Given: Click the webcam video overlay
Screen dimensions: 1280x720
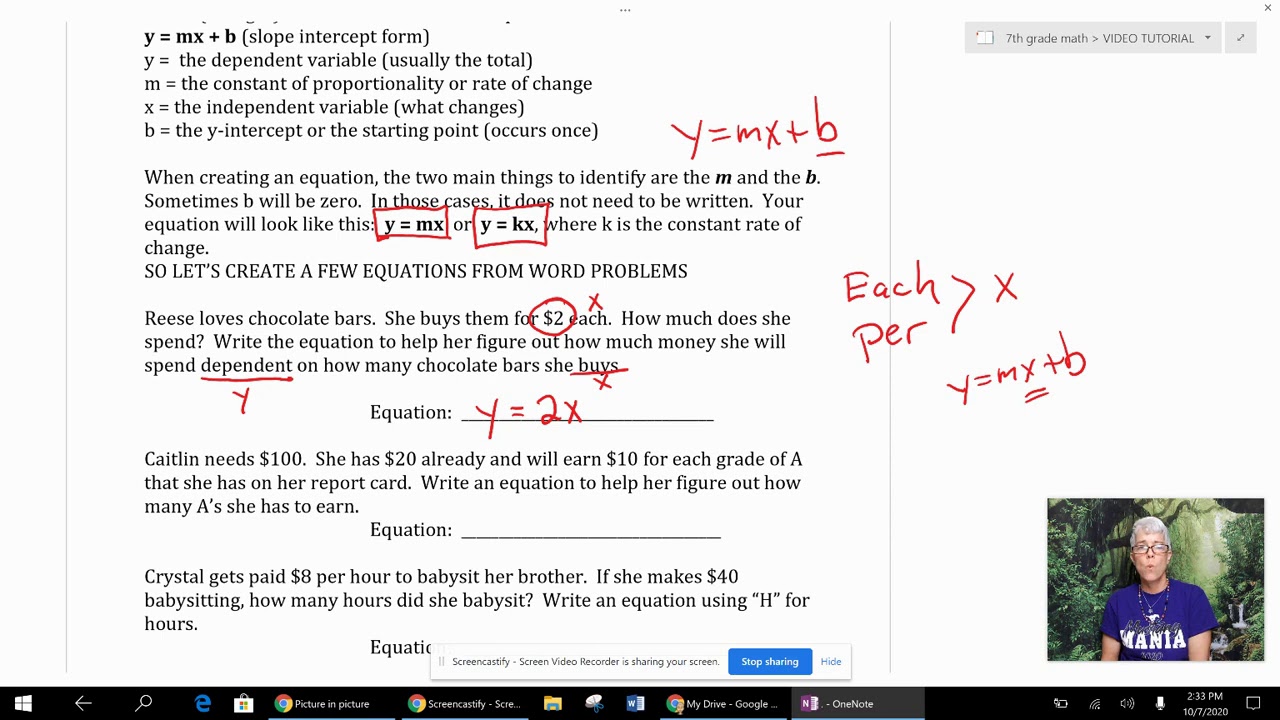Looking at the screenshot, I should (x=1155, y=580).
